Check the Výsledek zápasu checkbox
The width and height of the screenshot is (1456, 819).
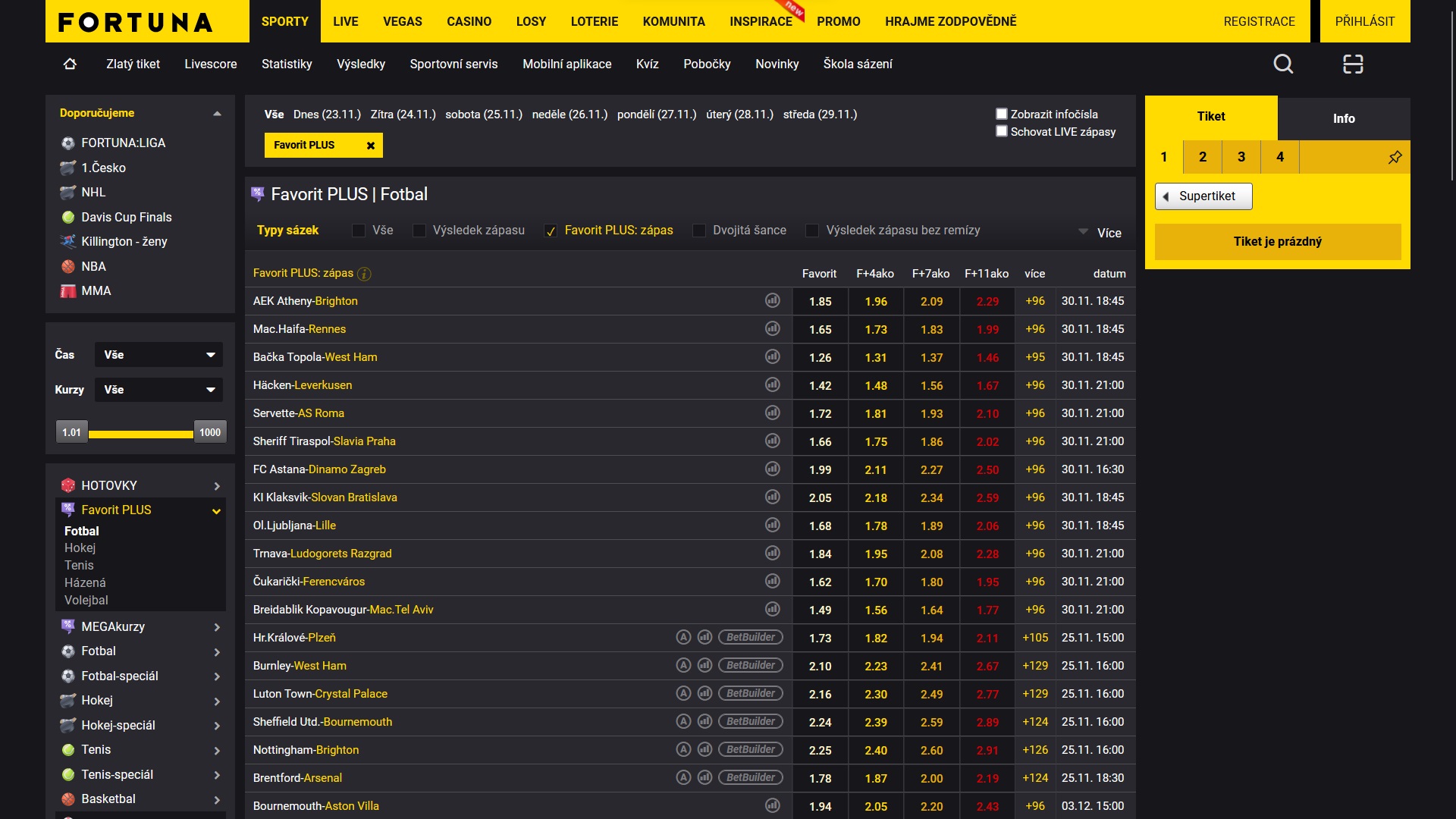click(x=419, y=231)
